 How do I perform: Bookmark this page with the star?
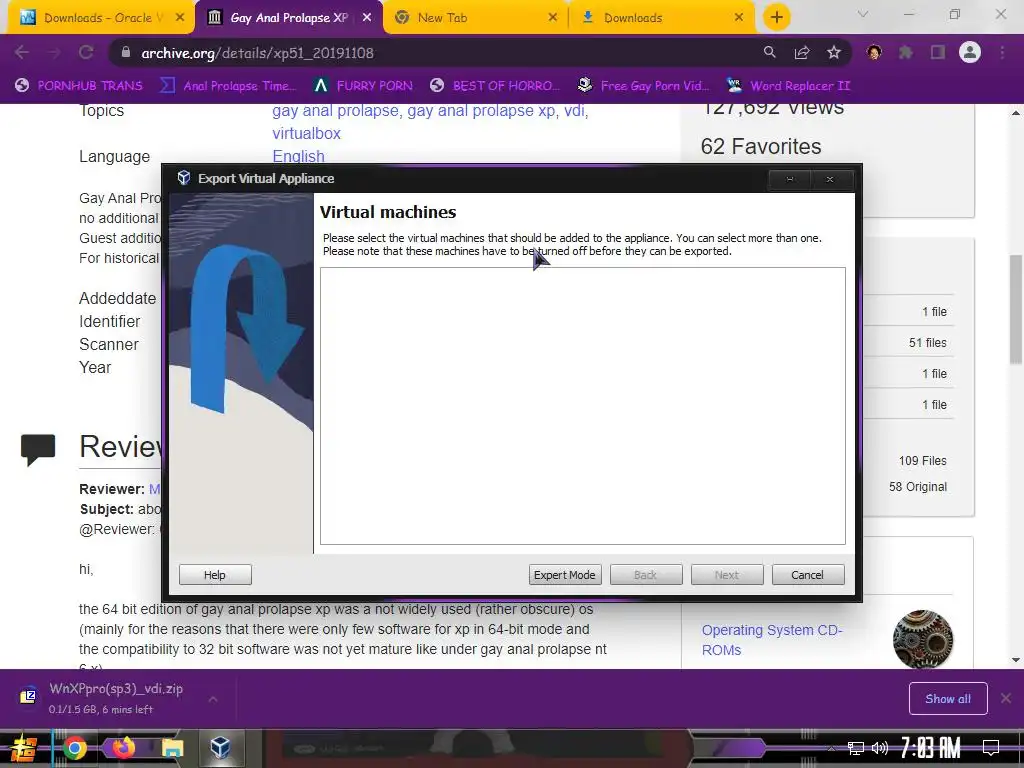point(834,52)
